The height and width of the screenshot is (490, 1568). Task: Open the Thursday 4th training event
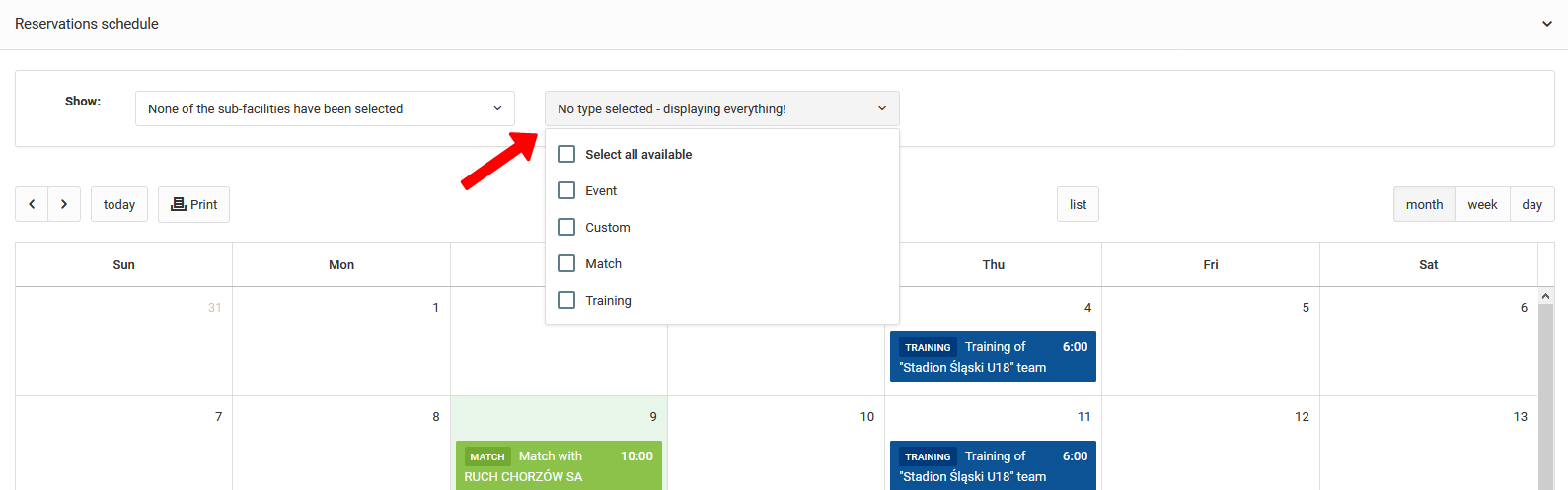tap(993, 357)
